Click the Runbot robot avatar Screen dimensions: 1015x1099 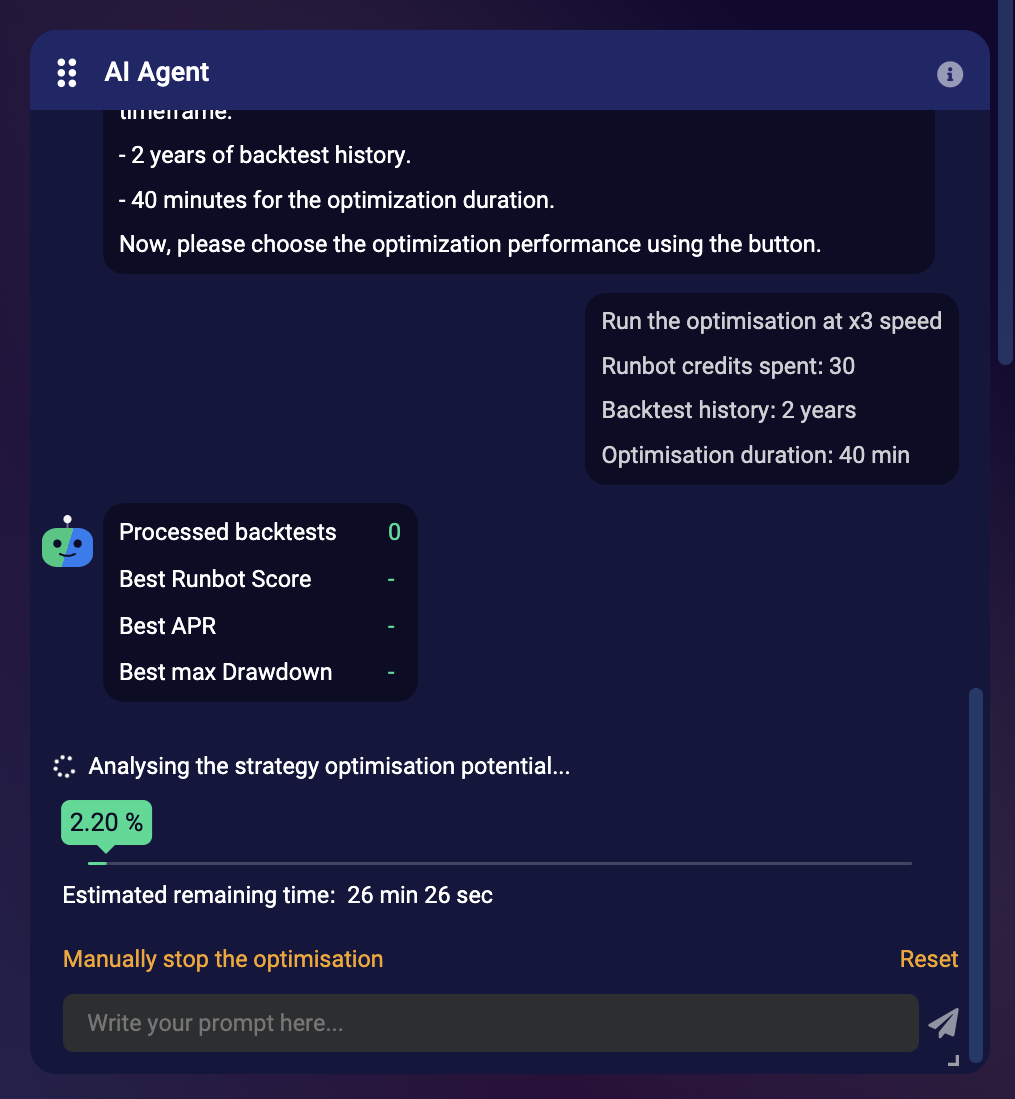[x=67, y=545]
